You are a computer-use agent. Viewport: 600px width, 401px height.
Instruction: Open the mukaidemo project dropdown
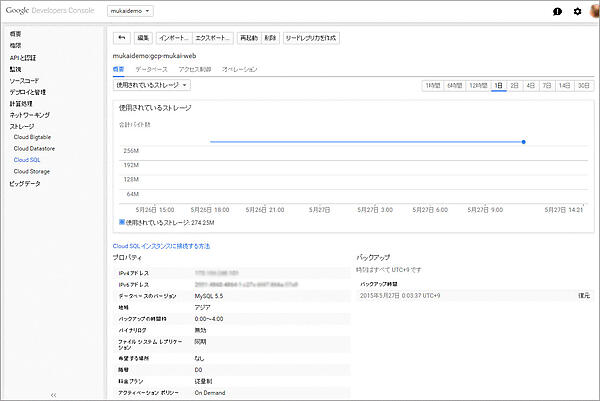pos(130,10)
